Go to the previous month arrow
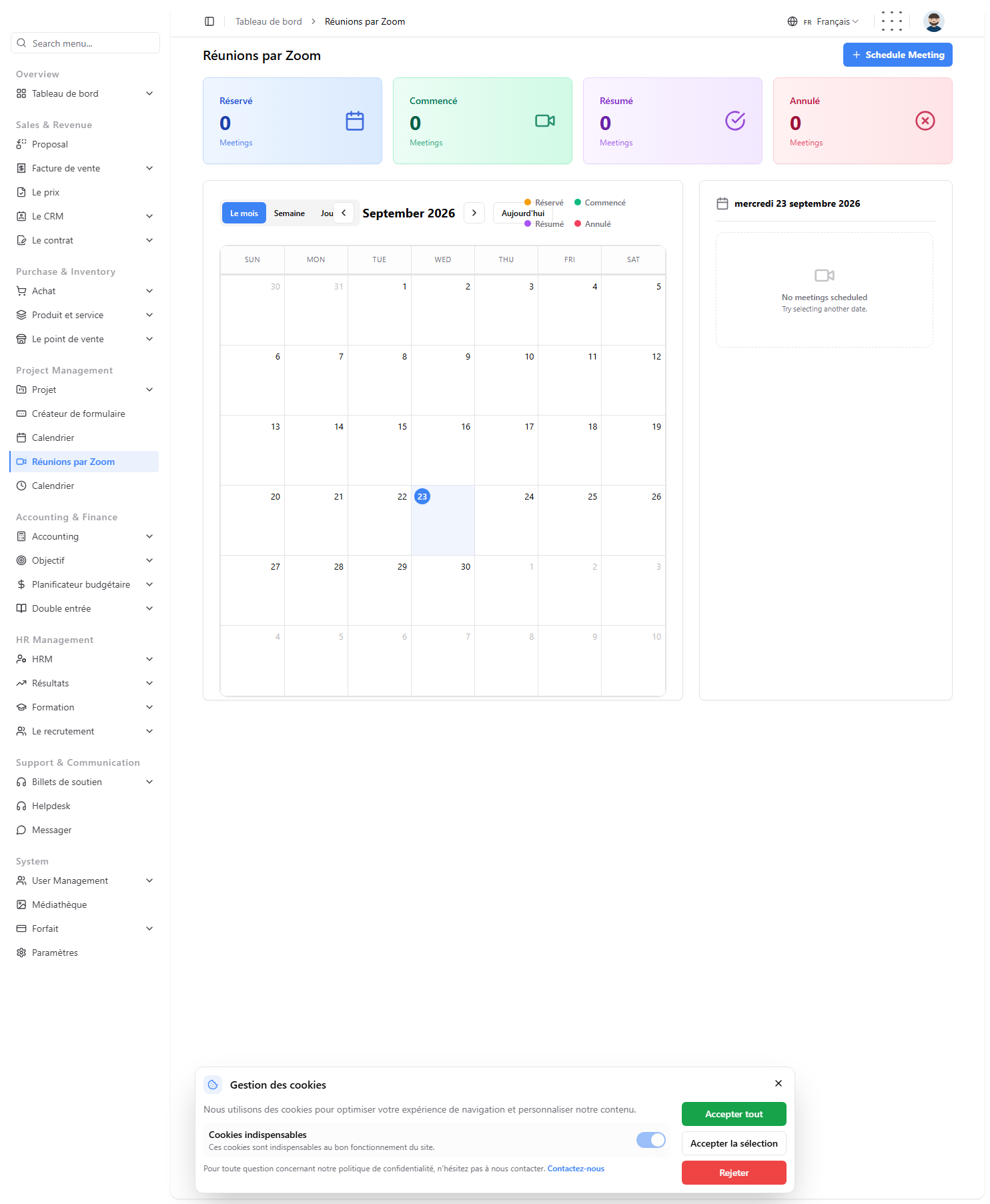Image resolution: width=990 pixels, height=1204 pixels. pyautogui.click(x=344, y=213)
